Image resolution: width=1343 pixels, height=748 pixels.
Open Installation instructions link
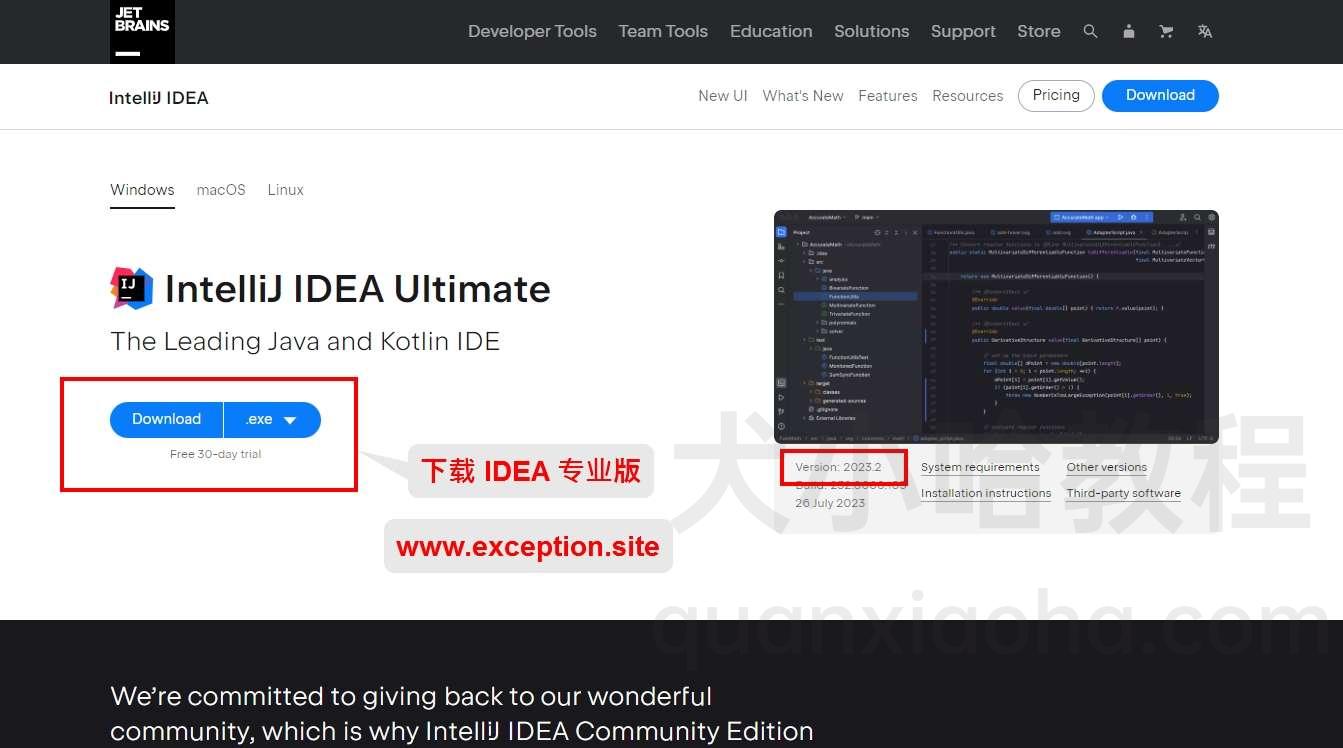986,493
